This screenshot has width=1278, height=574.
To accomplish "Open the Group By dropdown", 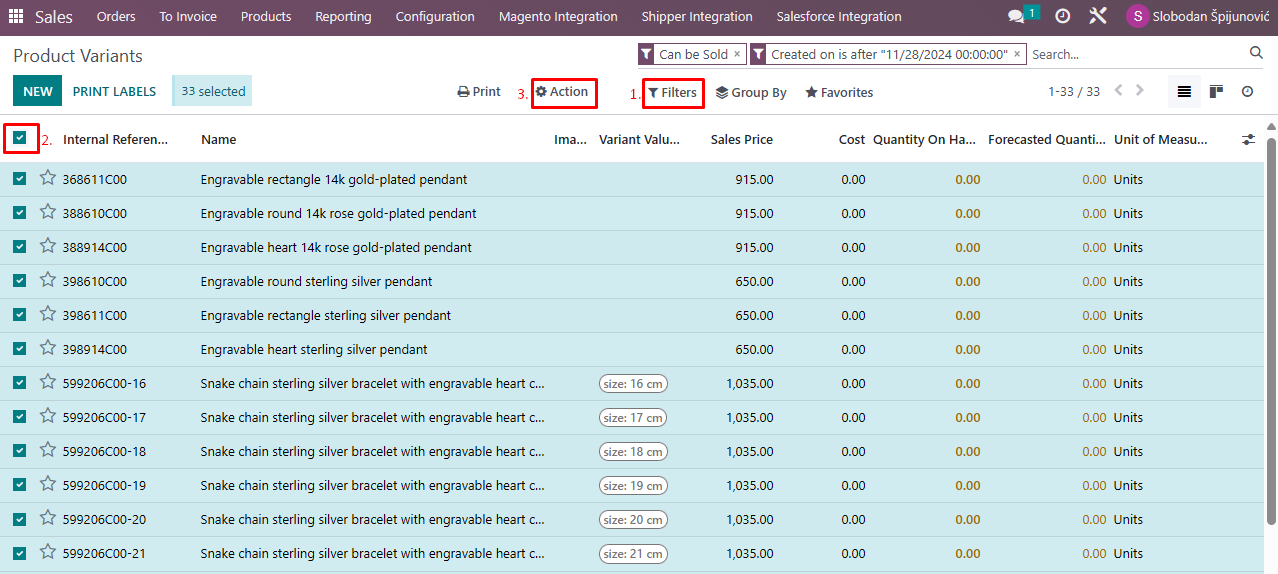I will click(x=751, y=93).
